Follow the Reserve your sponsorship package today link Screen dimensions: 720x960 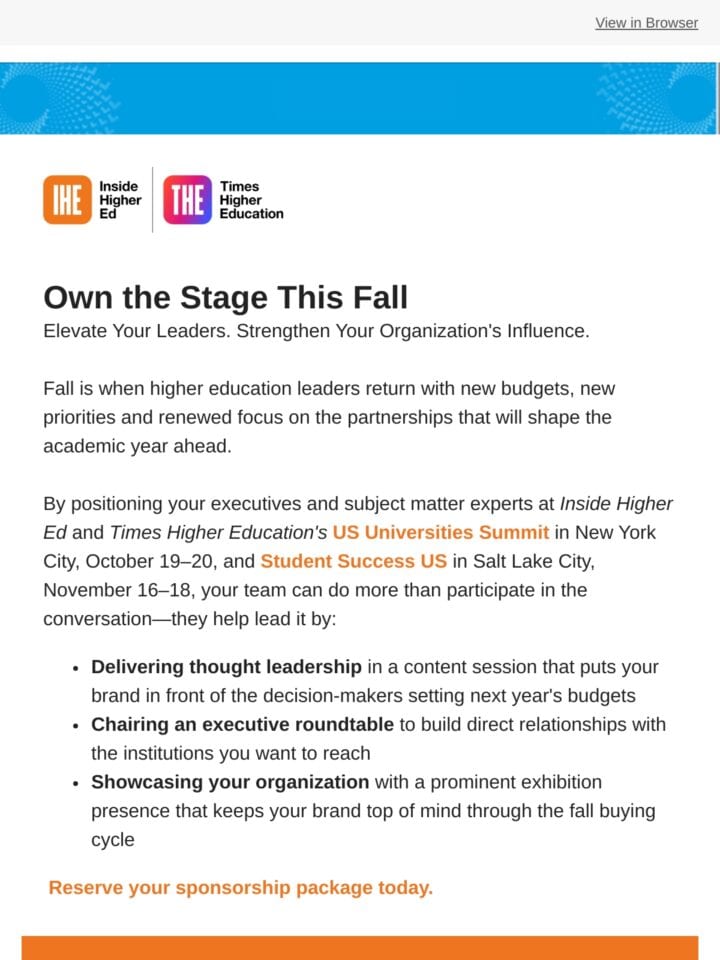pos(241,887)
